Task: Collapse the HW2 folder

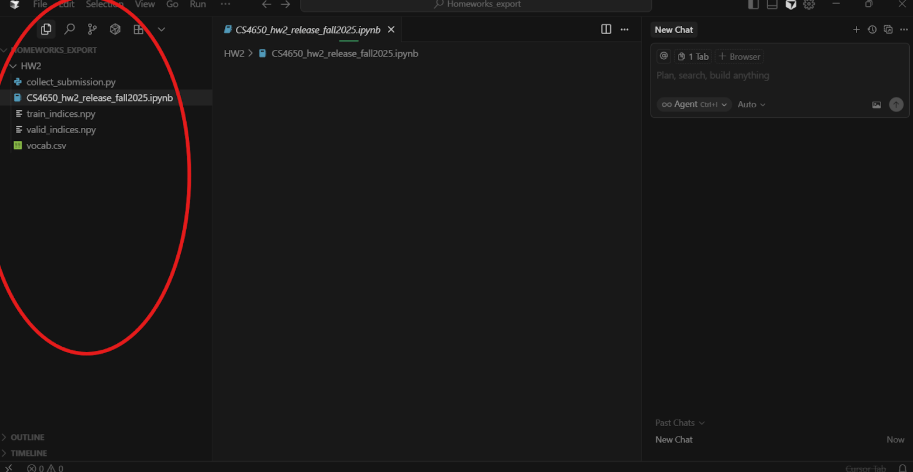Action: pos(30,66)
